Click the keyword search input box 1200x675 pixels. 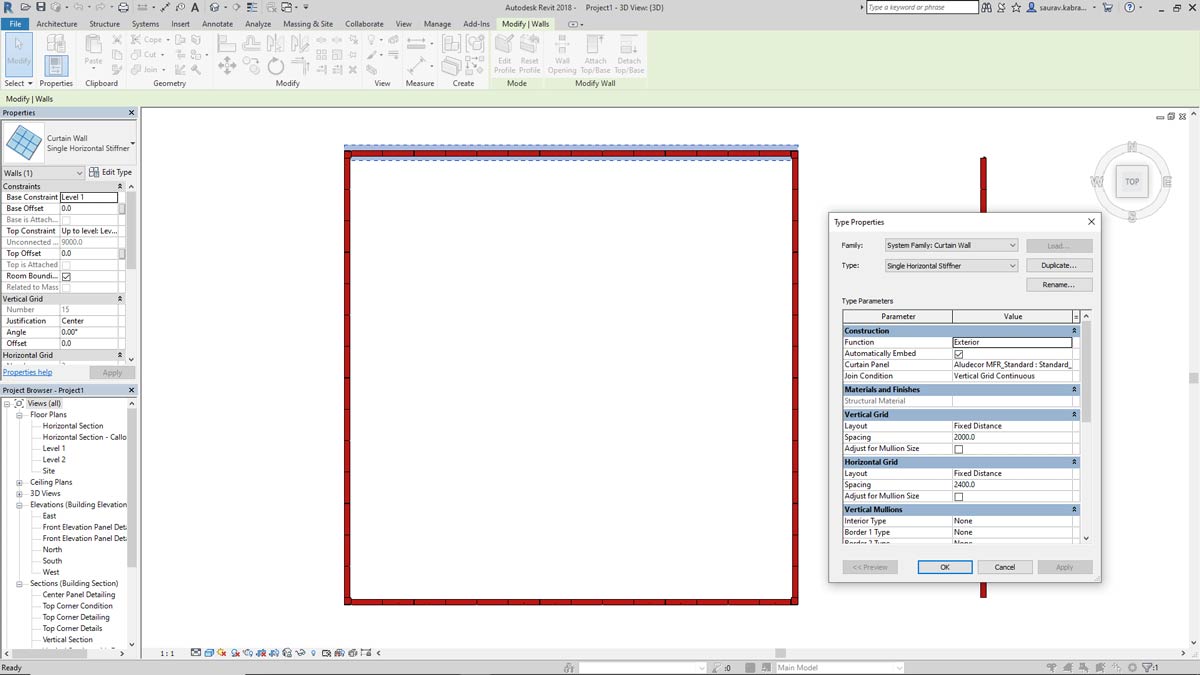tap(922, 7)
